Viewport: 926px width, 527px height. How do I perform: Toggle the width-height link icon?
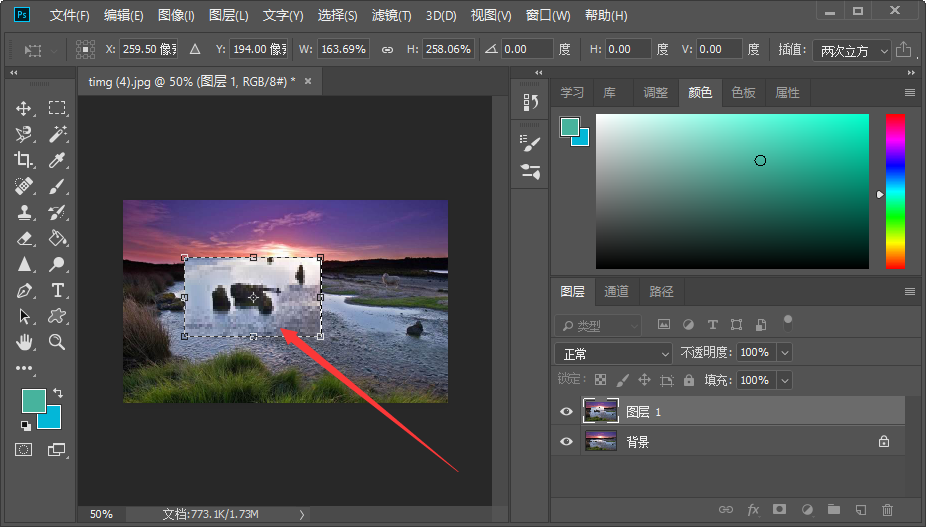tap(387, 49)
